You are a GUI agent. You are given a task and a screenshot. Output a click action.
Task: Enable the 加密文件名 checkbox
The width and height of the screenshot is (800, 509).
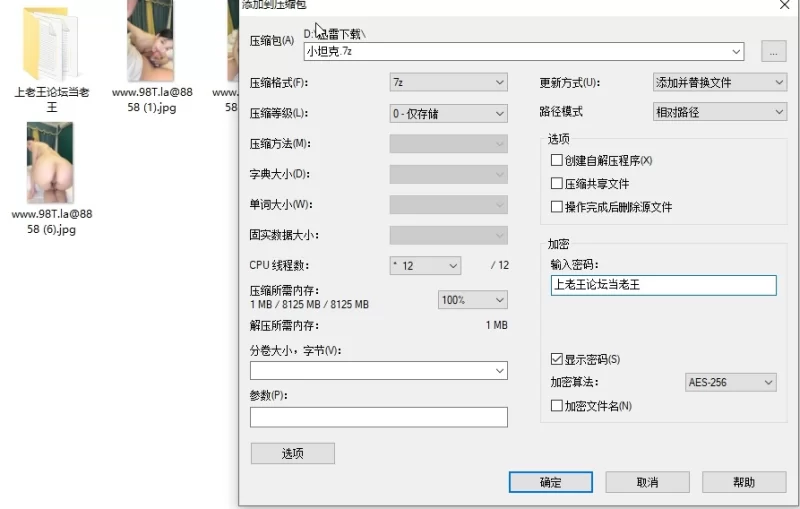click(x=557, y=406)
